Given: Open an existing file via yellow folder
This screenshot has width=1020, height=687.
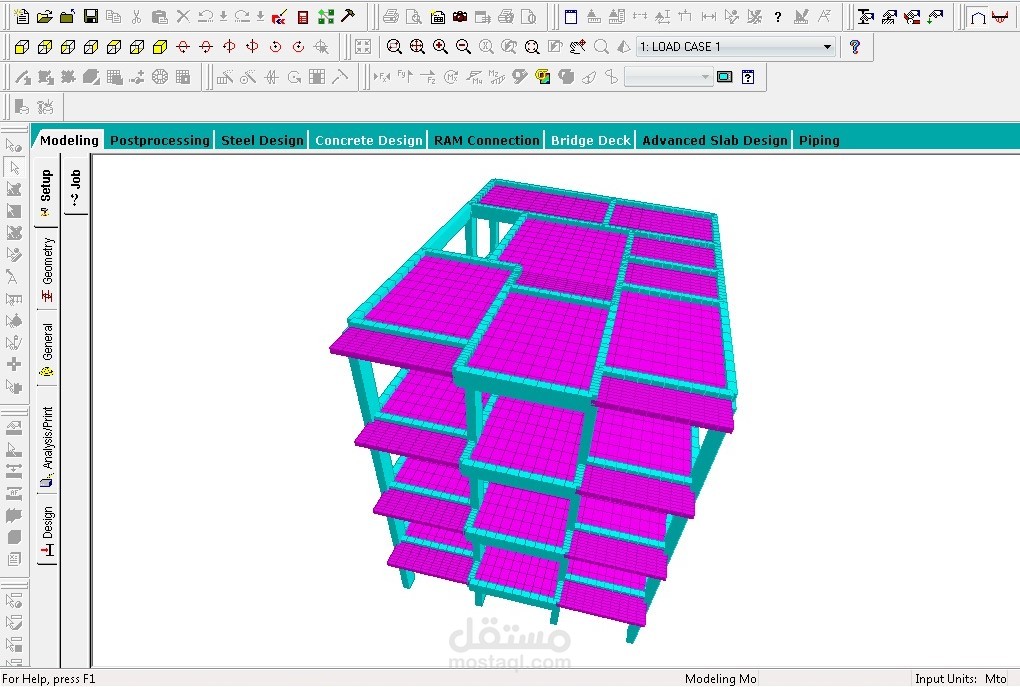Looking at the screenshot, I should point(44,16).
